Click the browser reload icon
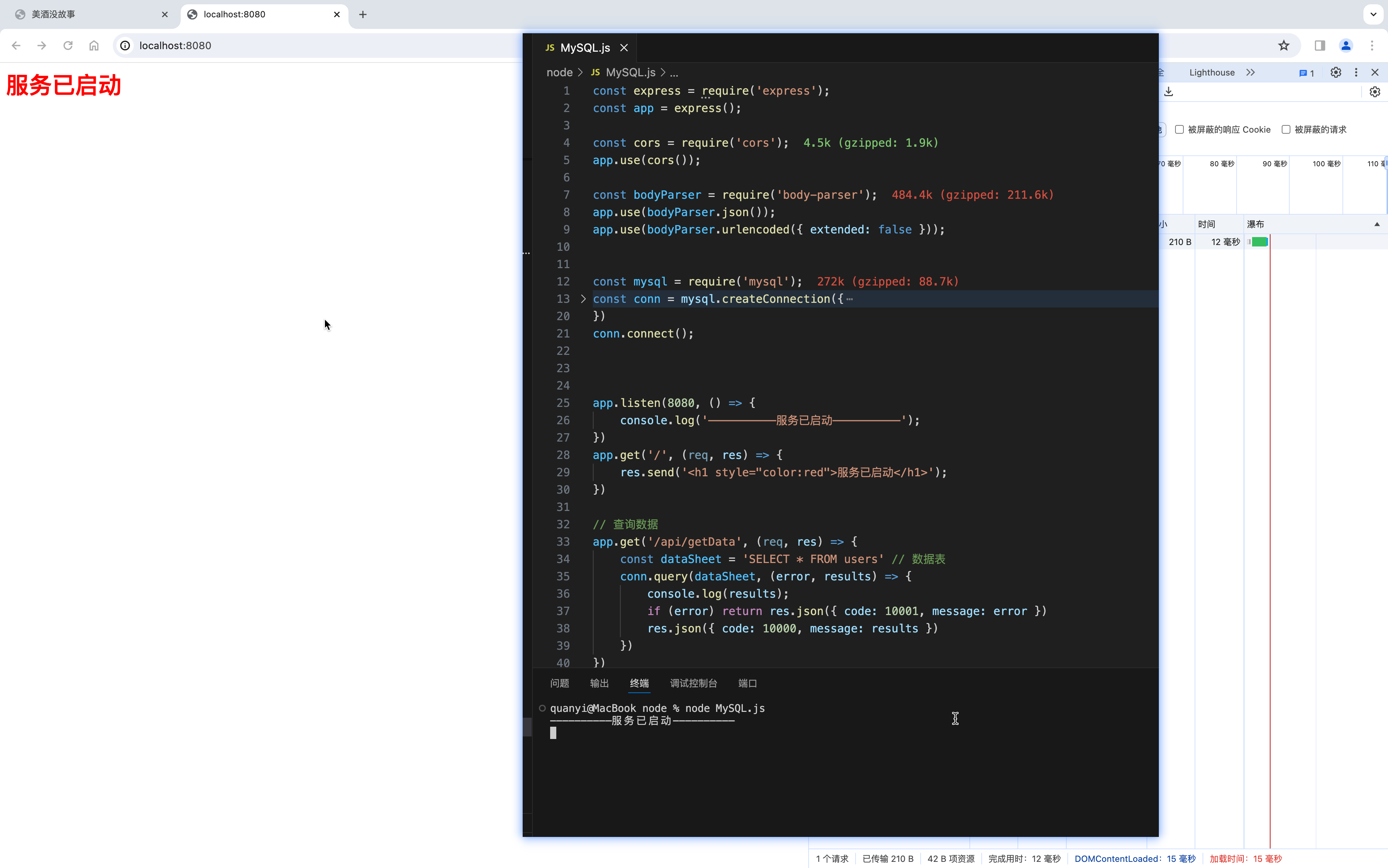1388x868 pixels. click(68, 46)
